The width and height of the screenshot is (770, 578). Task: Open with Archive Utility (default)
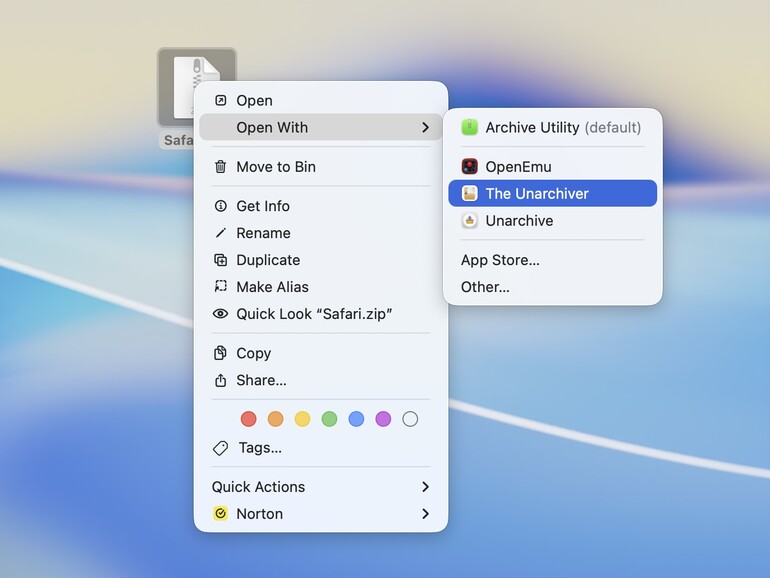click(552, 127)
